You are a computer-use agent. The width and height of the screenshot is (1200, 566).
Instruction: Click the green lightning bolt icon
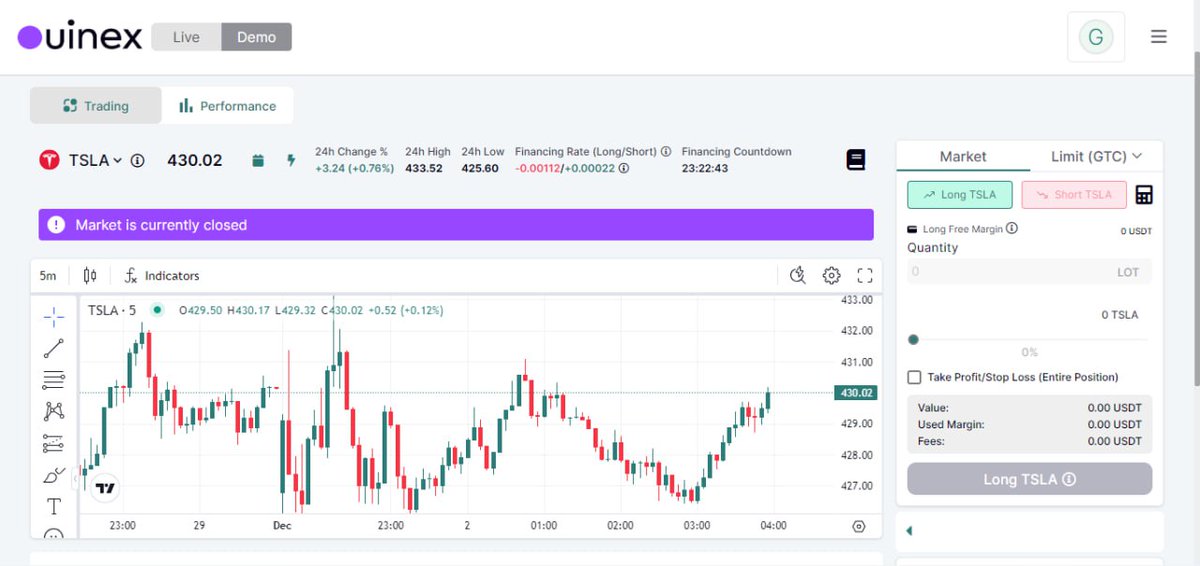click(291, 160)
